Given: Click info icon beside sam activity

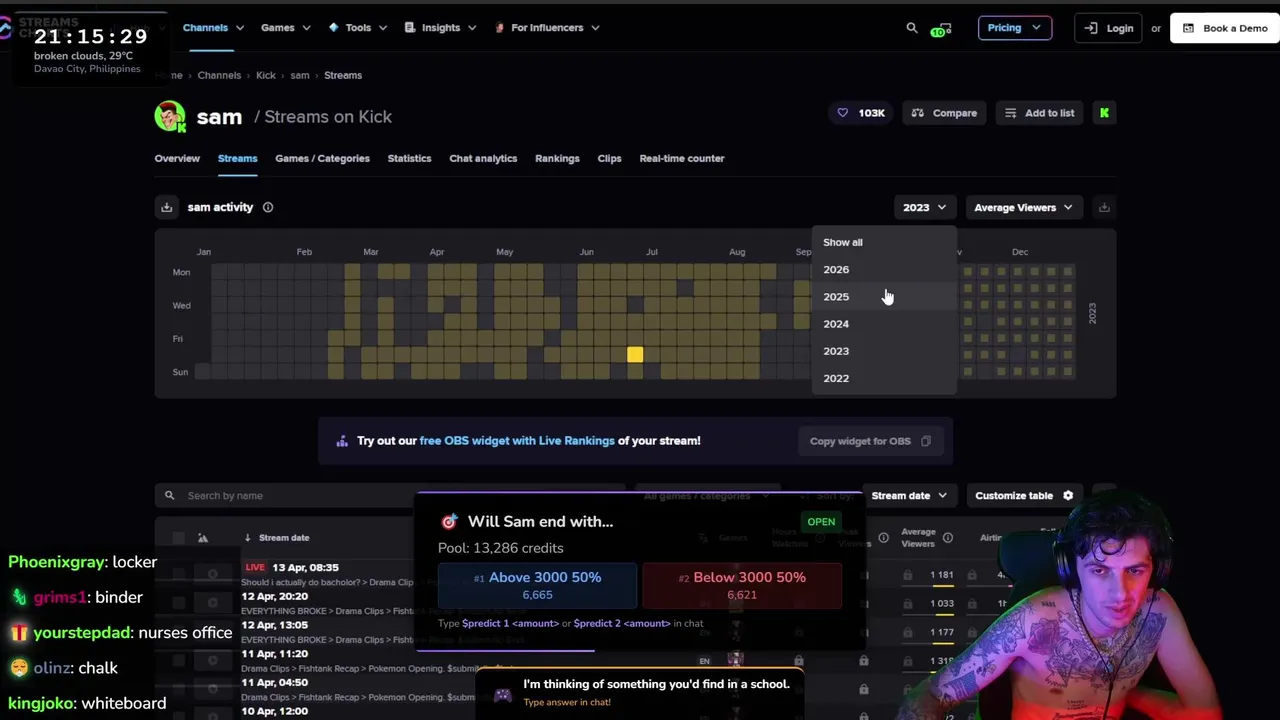Looking at the screenshot, I should click(x=268, y=207).
